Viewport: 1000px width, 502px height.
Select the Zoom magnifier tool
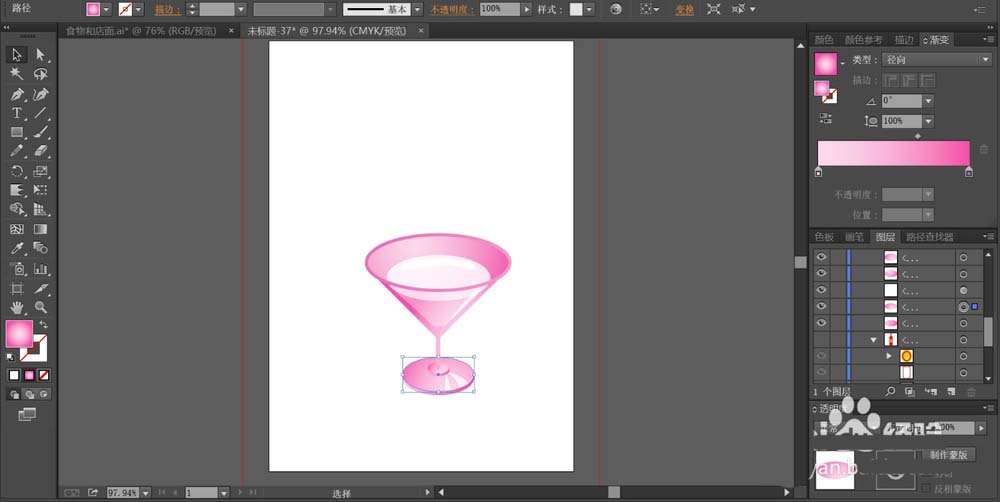pyautogui.click(x=41, y=307)
